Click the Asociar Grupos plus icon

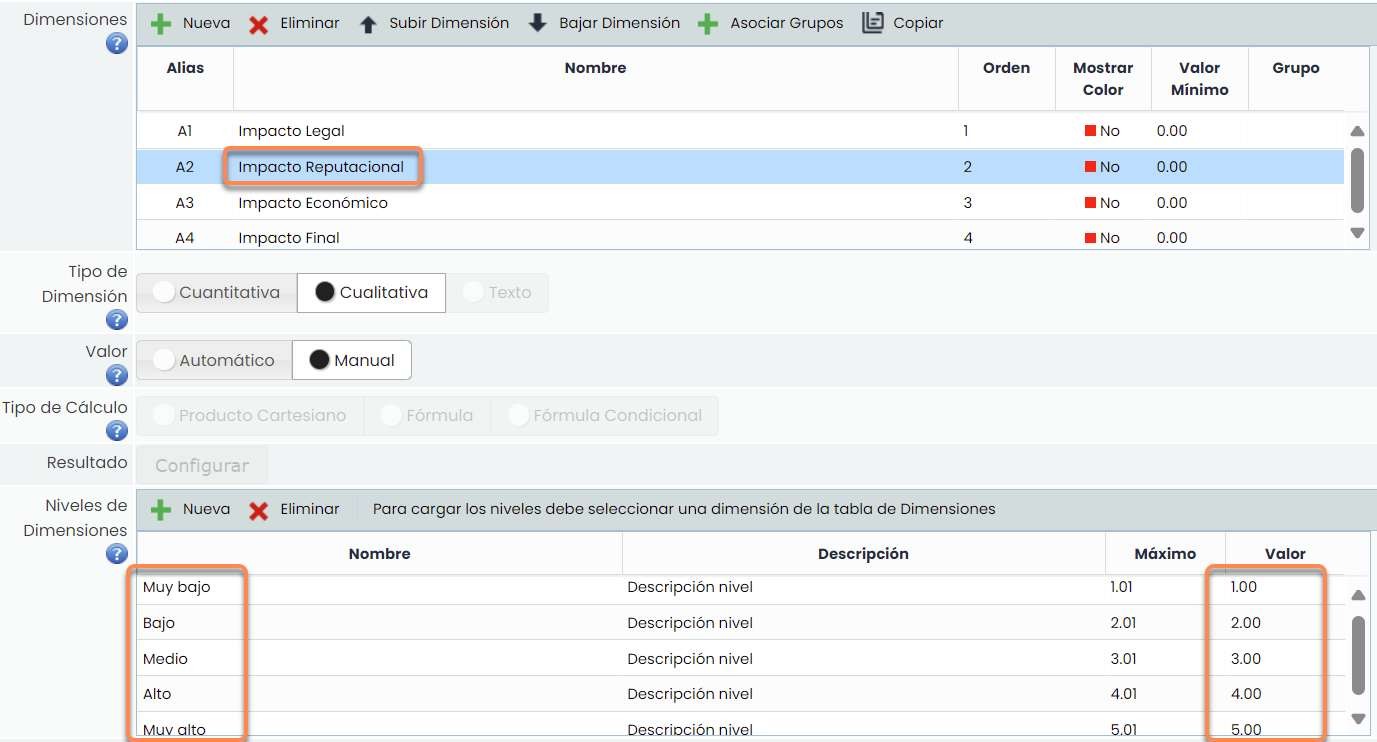[708, 24]
